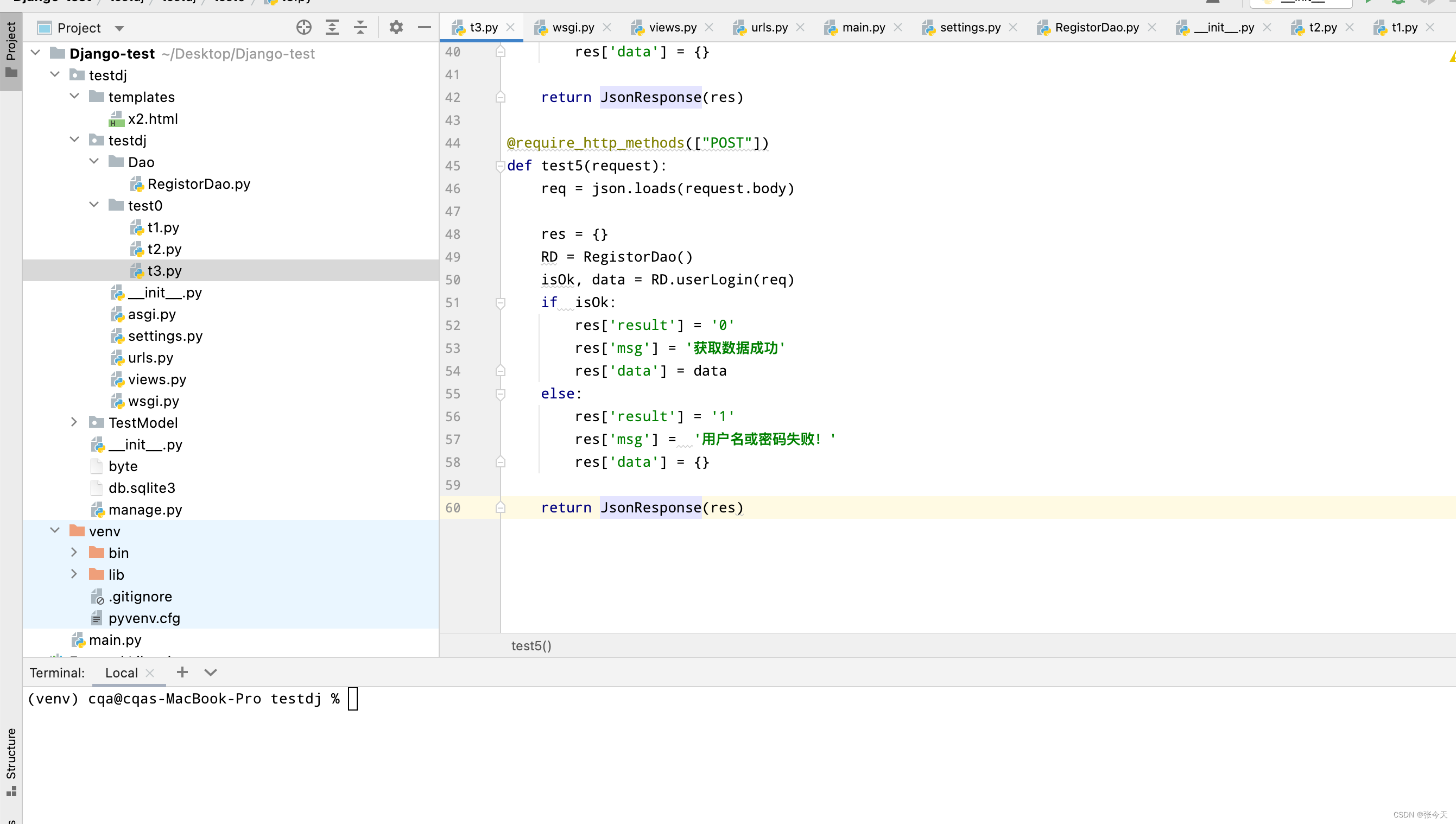Close the settings.py editor tab
The height and width of the screenshot is (824, 1456).
coord(1013,27)
